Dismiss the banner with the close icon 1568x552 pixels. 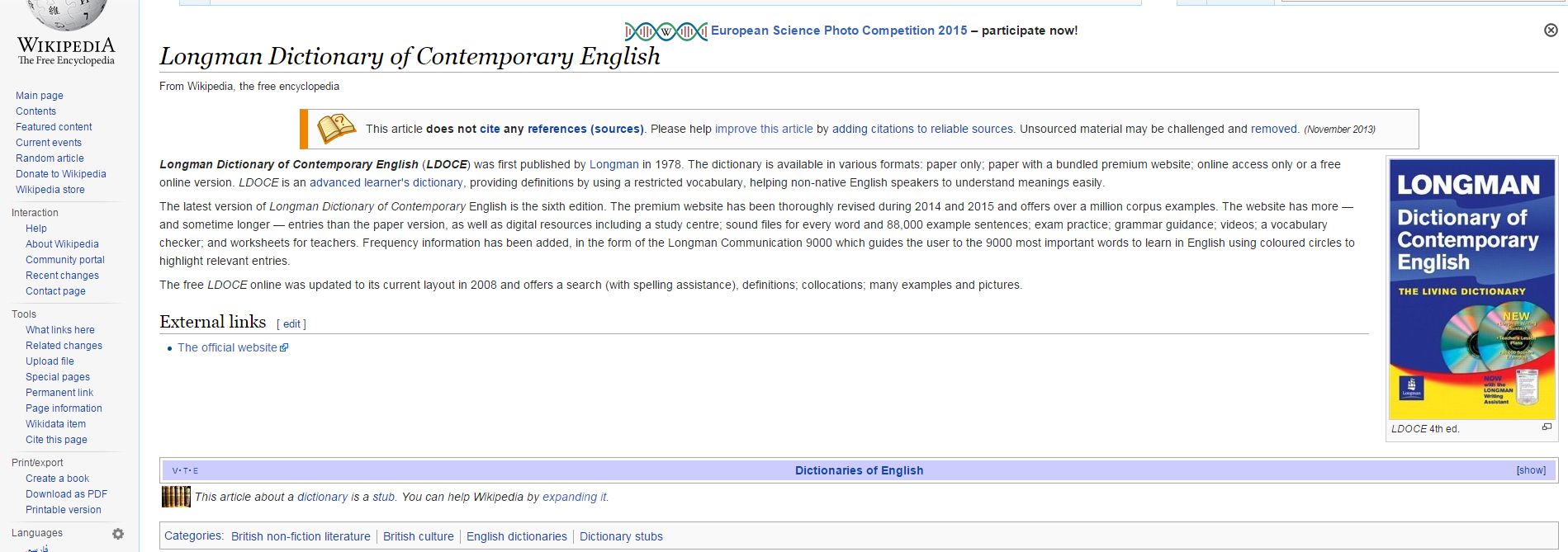click(x=1551, y=31)
